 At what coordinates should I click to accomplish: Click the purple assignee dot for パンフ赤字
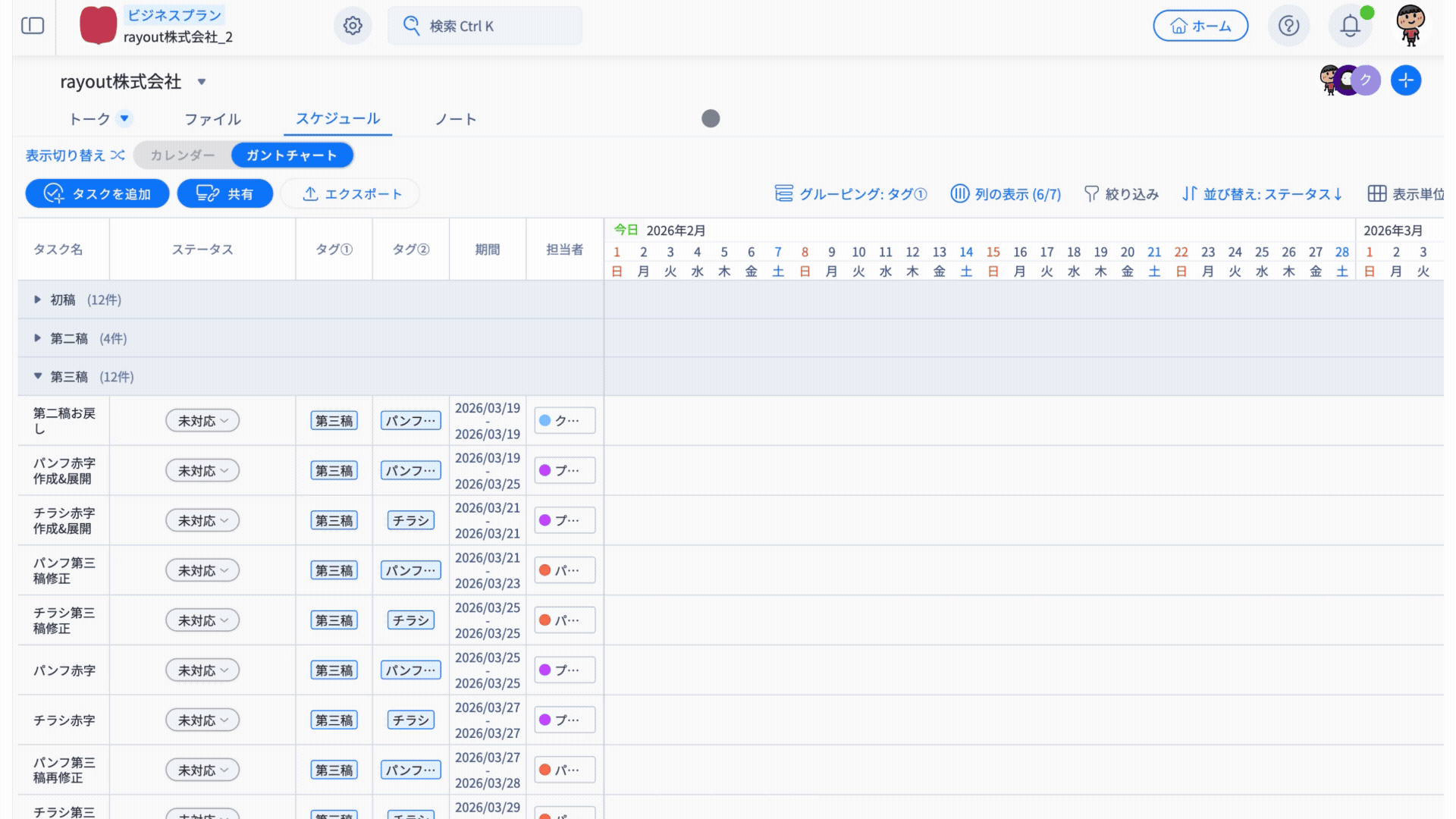tap(544, 670)
